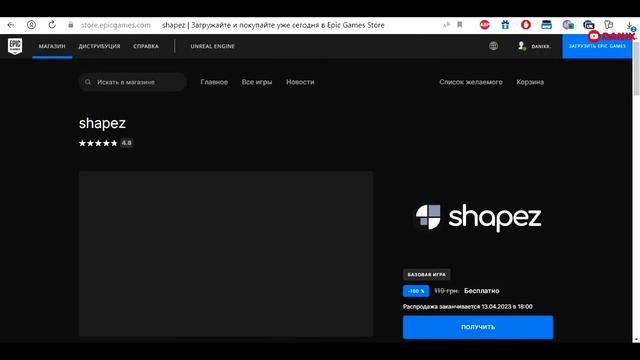Click the red Opera-style extension icon
Screen dimensions: 640x360
coord(526,25)
